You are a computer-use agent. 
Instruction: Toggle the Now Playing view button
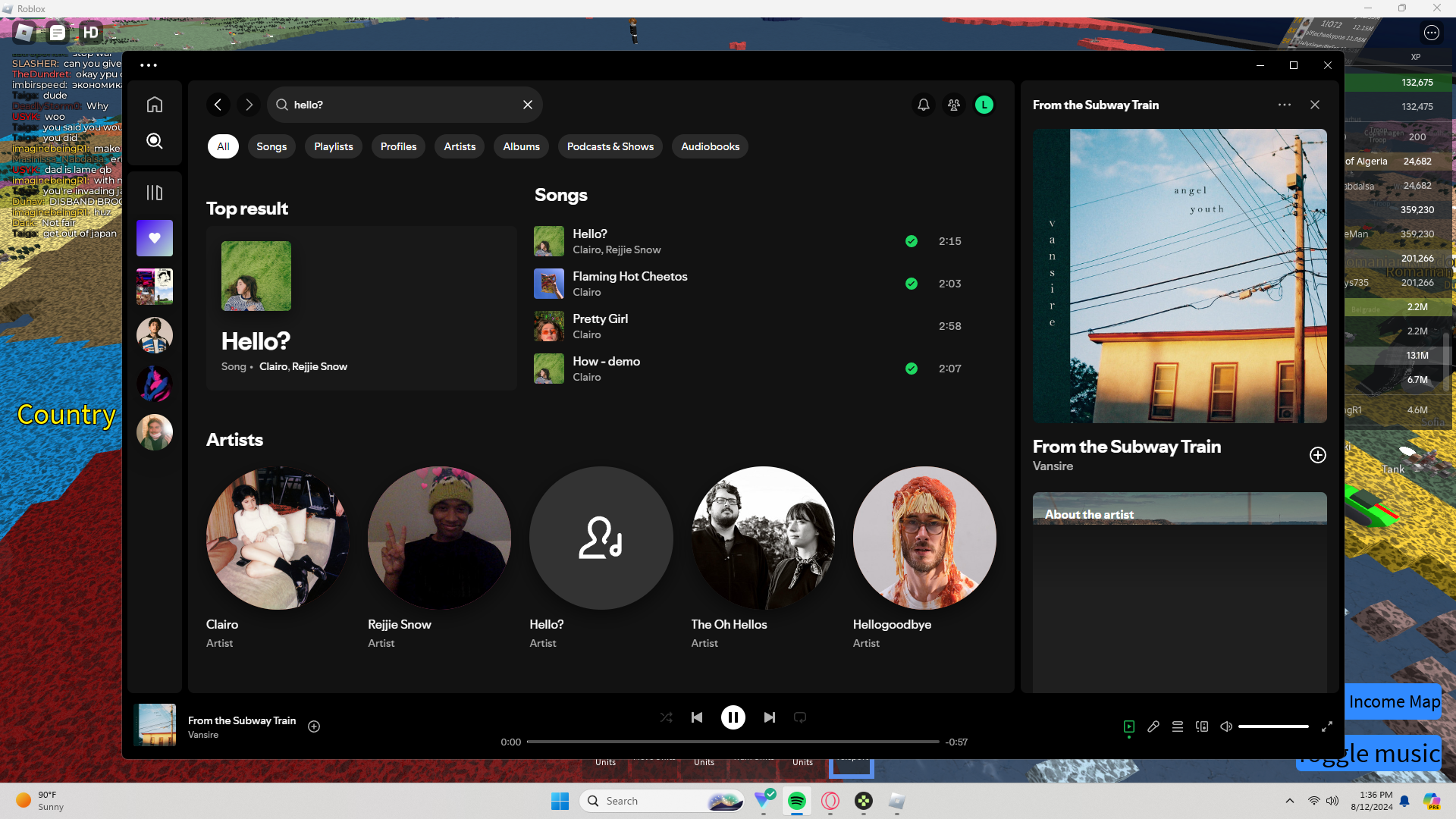point(1129,726)
